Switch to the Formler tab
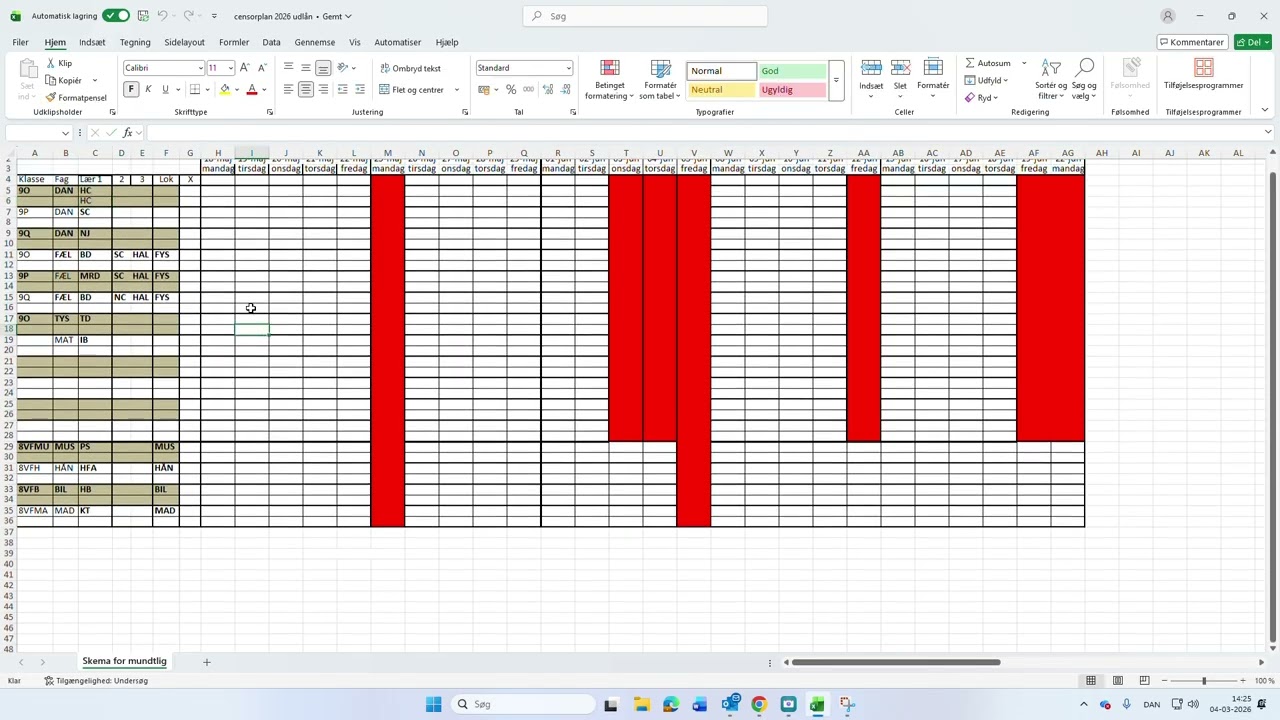This screenshot has height=720, width=1280. pyautogui.click(x=234, y=42)
